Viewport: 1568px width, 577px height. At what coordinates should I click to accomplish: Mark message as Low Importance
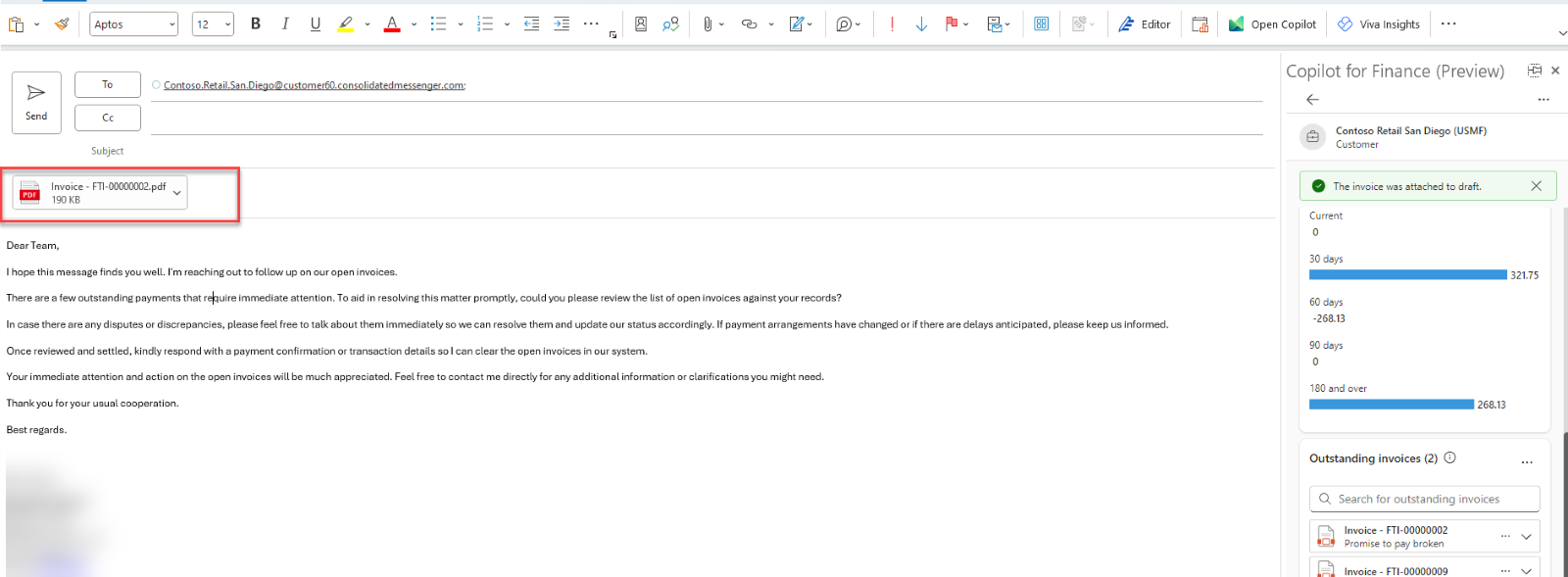coord(921,24)
